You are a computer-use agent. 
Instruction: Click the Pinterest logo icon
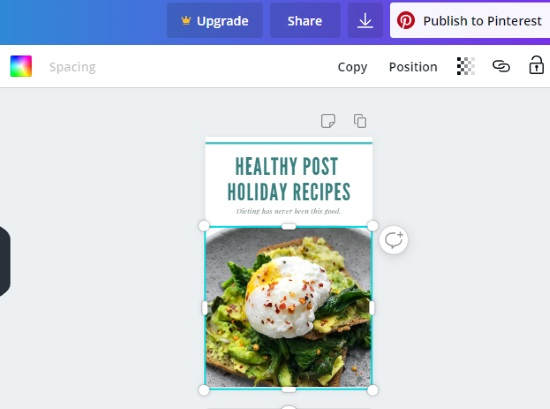(x=406, y=21)
